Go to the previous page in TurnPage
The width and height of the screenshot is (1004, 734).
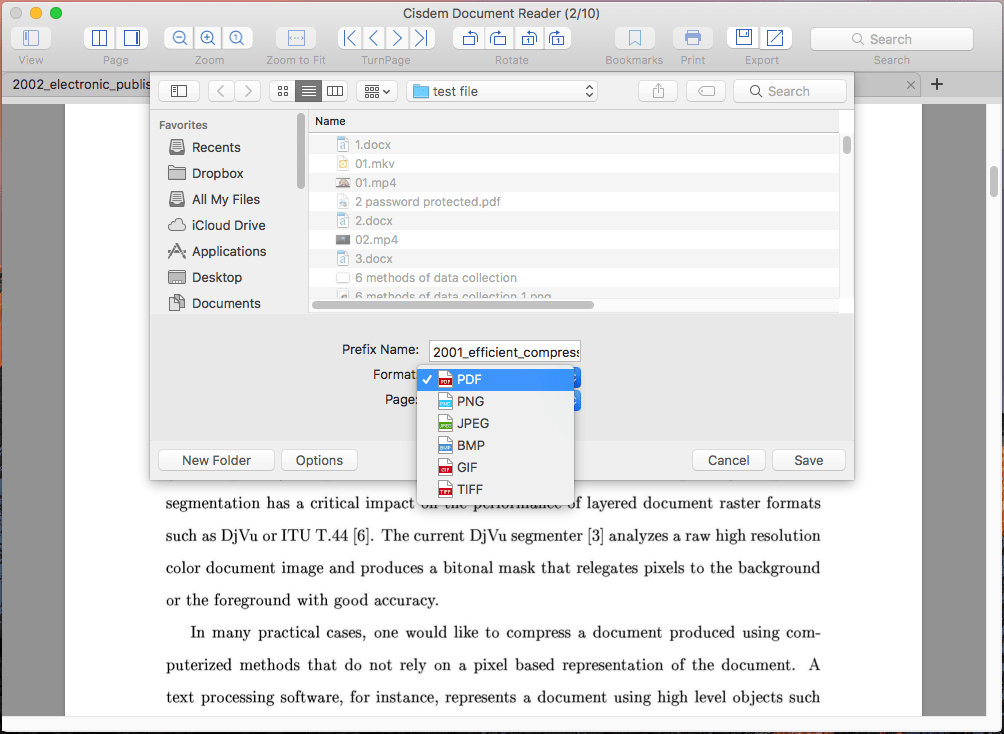tap(374, 38)
